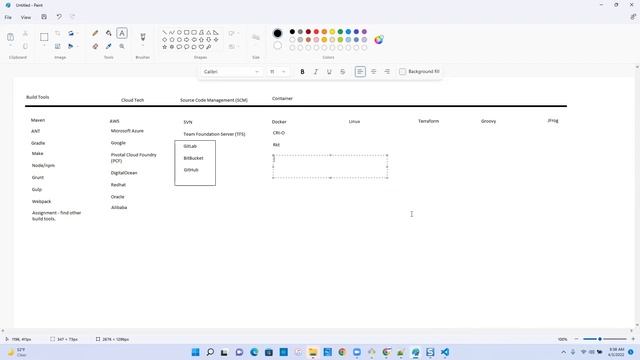Open taskbar Search
Screen dimensions: 640x360
coord(210,352)
